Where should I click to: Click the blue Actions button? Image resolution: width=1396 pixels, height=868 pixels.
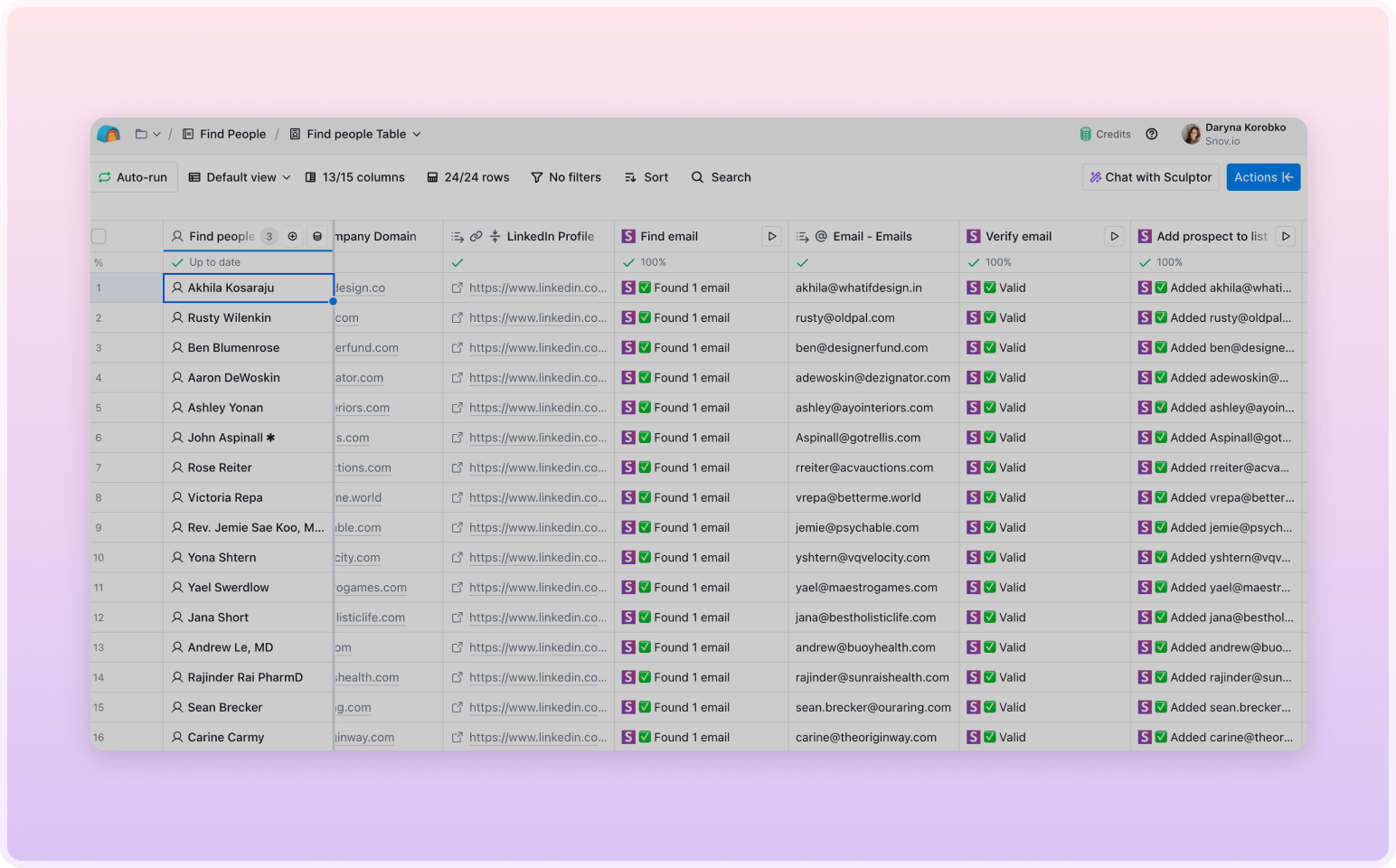(1262, 177)
